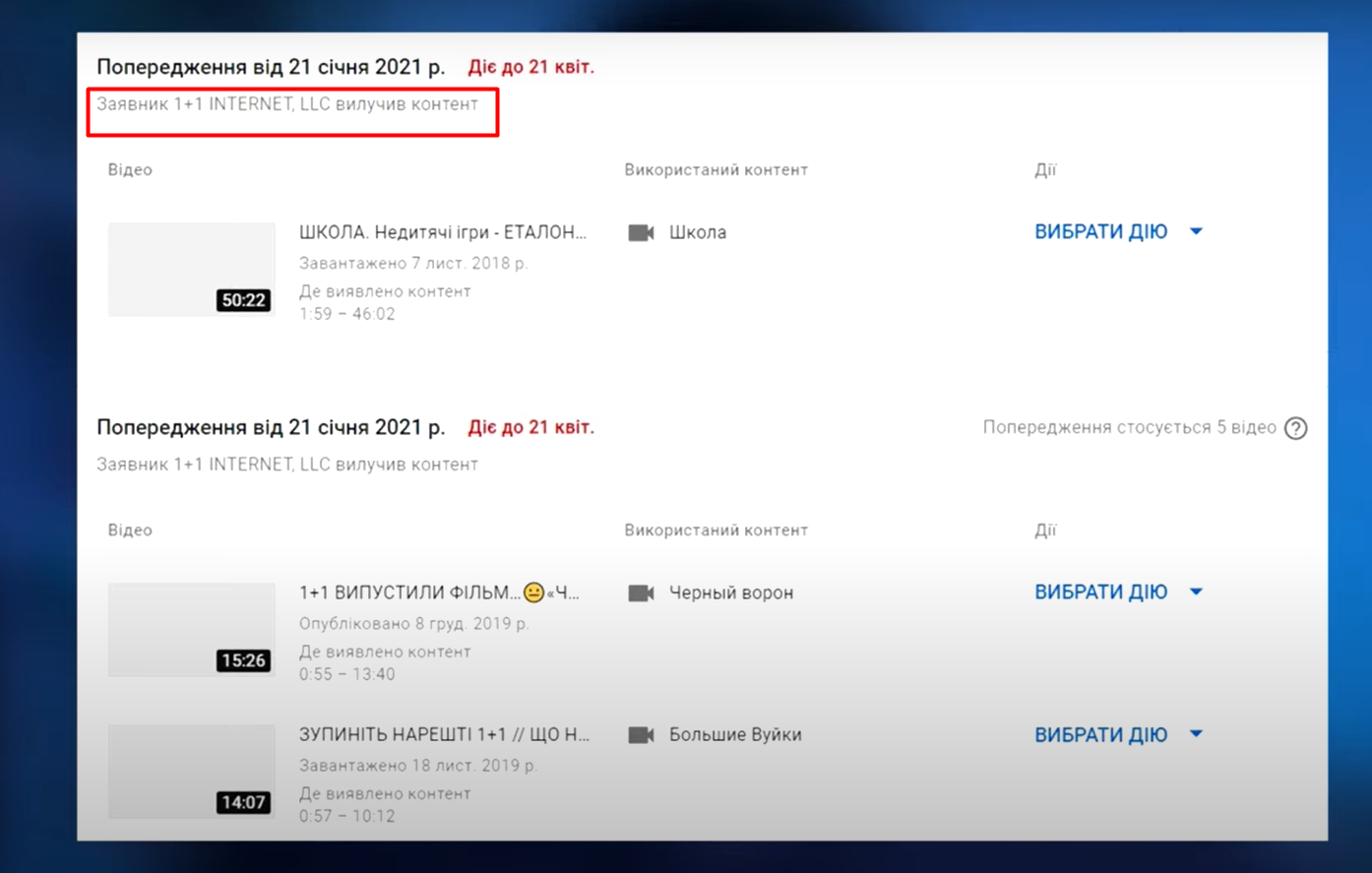Open video title 'ШКОЛА. Недитячі ігри - ЕТАЛОН...'
The height and width of the screenshot is (873, 1372).
click(443, 232)
